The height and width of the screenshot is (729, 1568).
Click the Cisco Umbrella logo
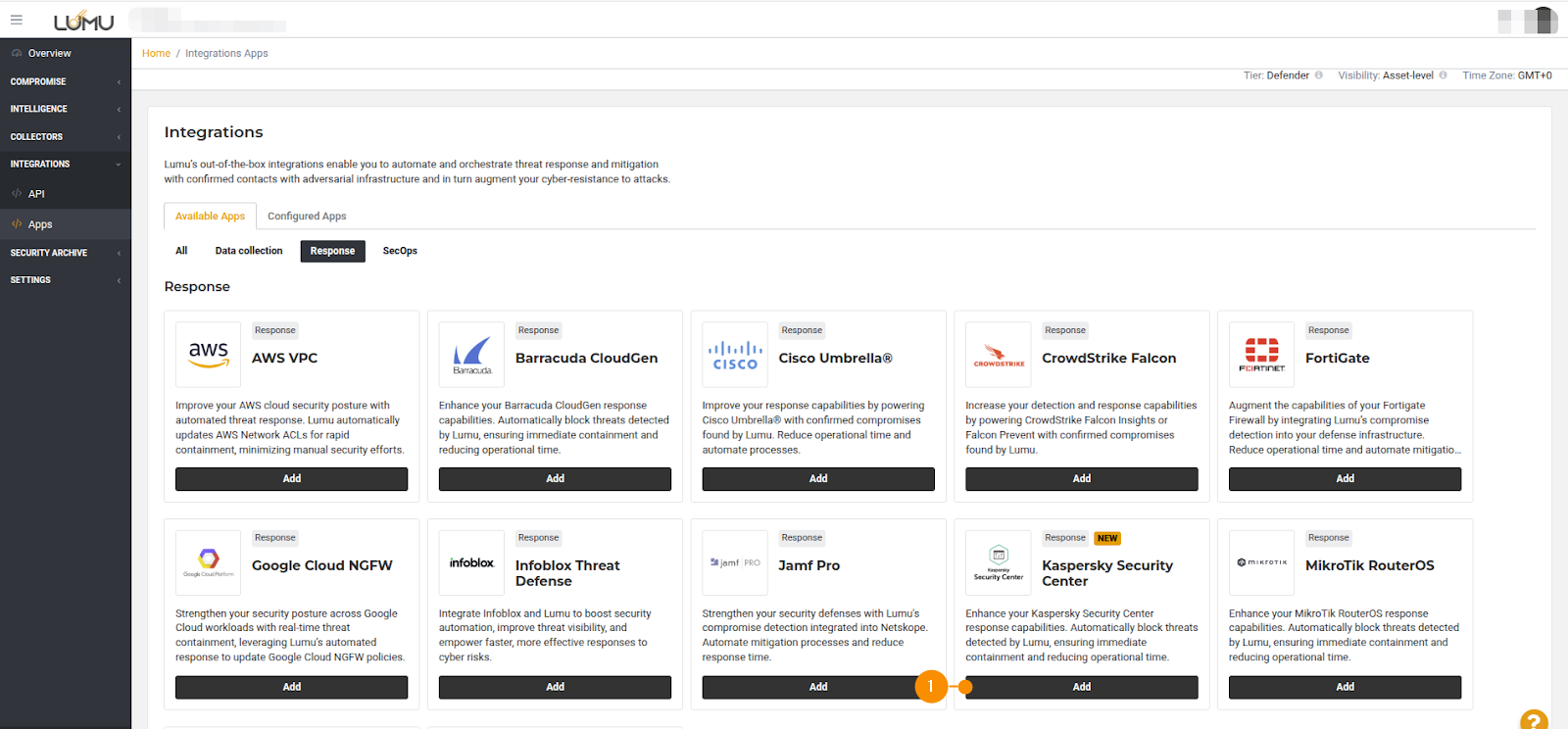point(735,355)
